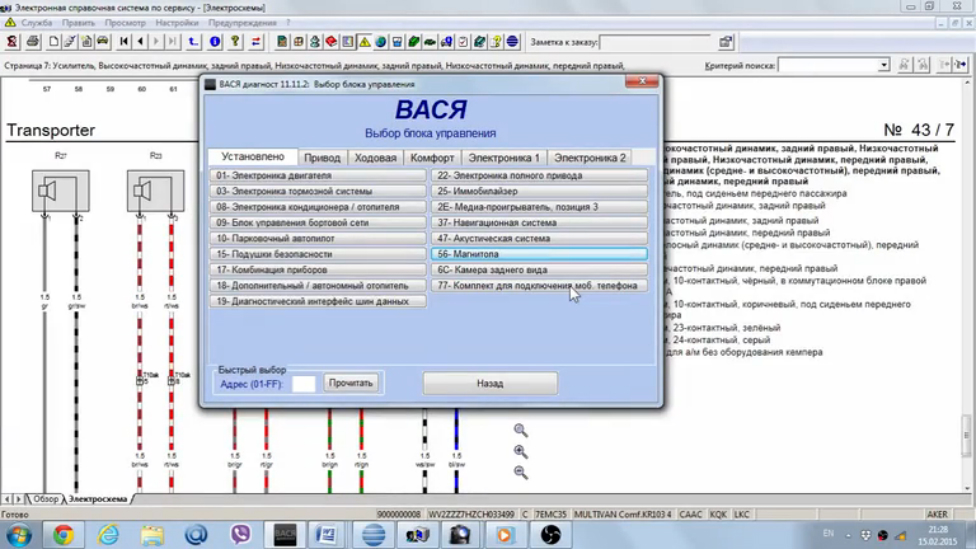
Task: Open Google Chrome from the taskbar
Action: (63, 535)
